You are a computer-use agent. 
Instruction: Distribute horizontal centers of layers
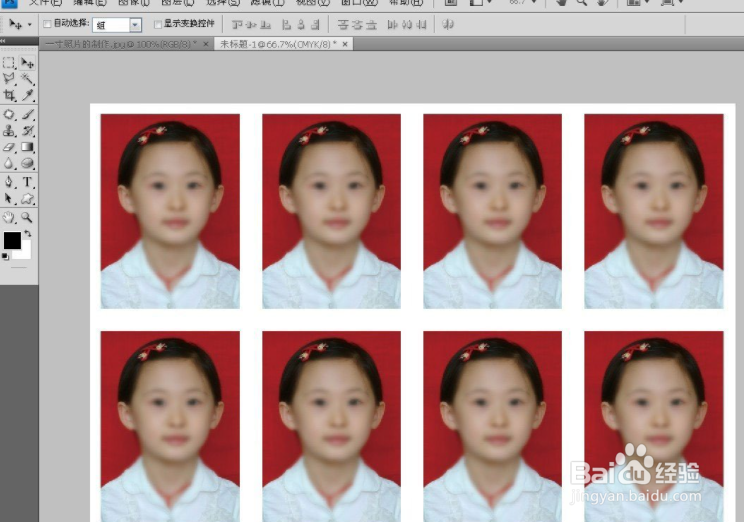coord(407,24)
